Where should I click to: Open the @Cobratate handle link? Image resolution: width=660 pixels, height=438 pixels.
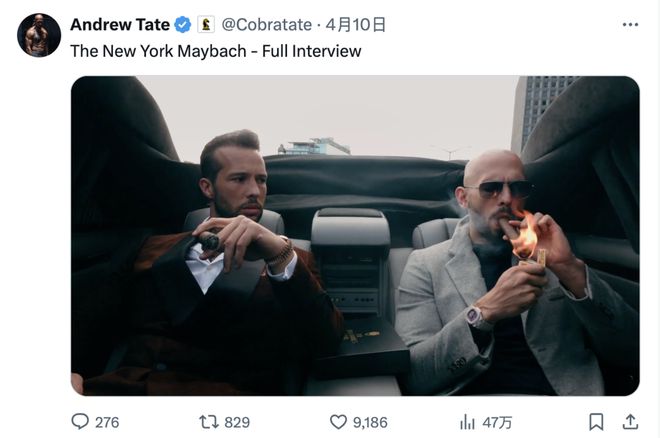[266, 25]
